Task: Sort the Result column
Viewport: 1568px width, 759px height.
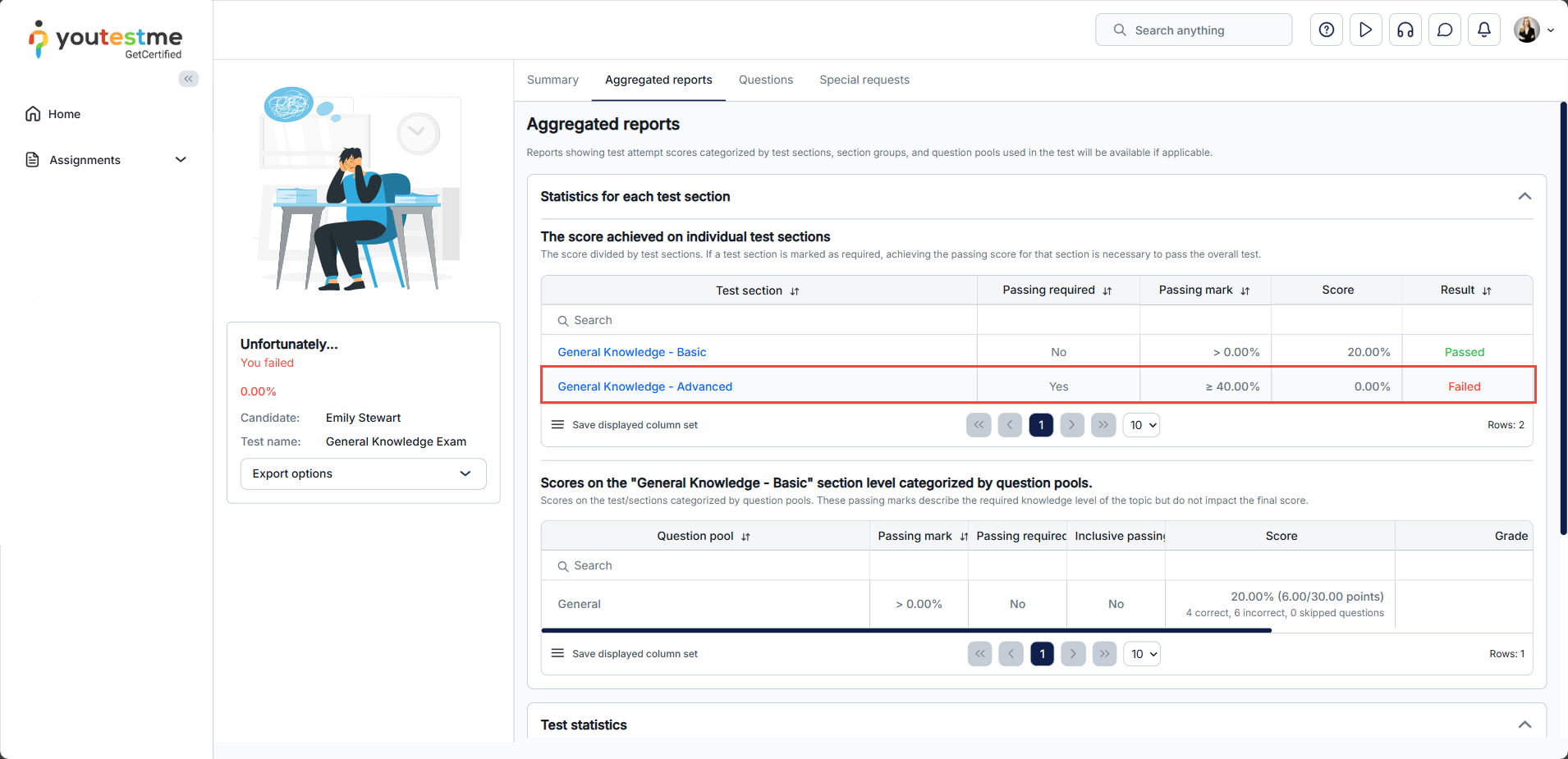Action: point(1487,291)
